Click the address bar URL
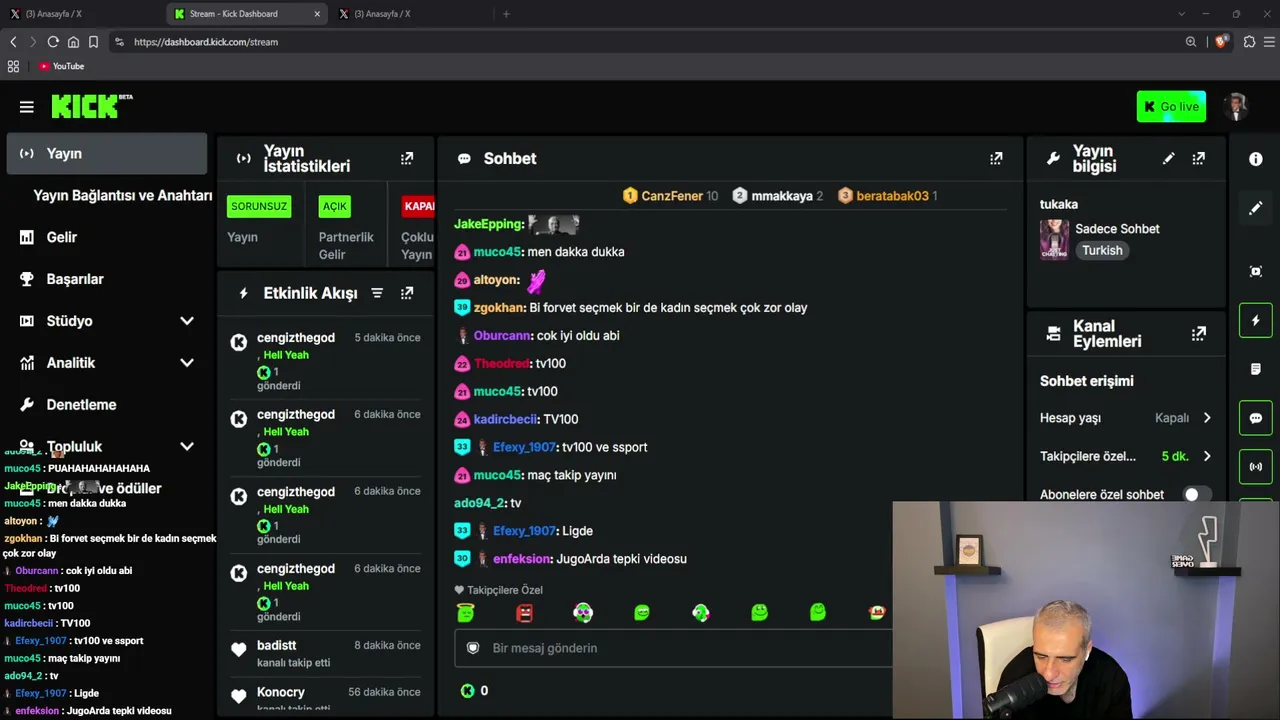1280x720 pixels. click(x=206, y=42)
